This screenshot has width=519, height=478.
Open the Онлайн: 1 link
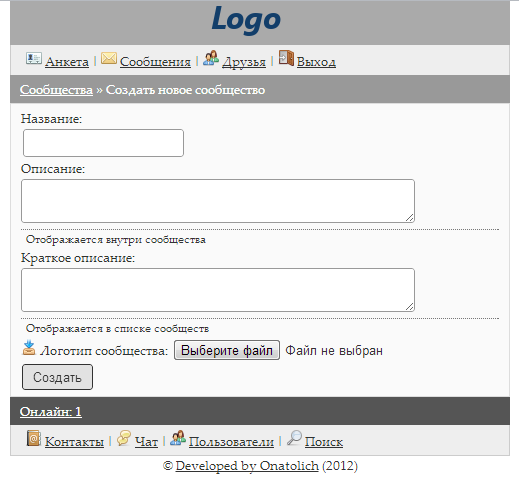pyautogui.click(x=51, y=412)
